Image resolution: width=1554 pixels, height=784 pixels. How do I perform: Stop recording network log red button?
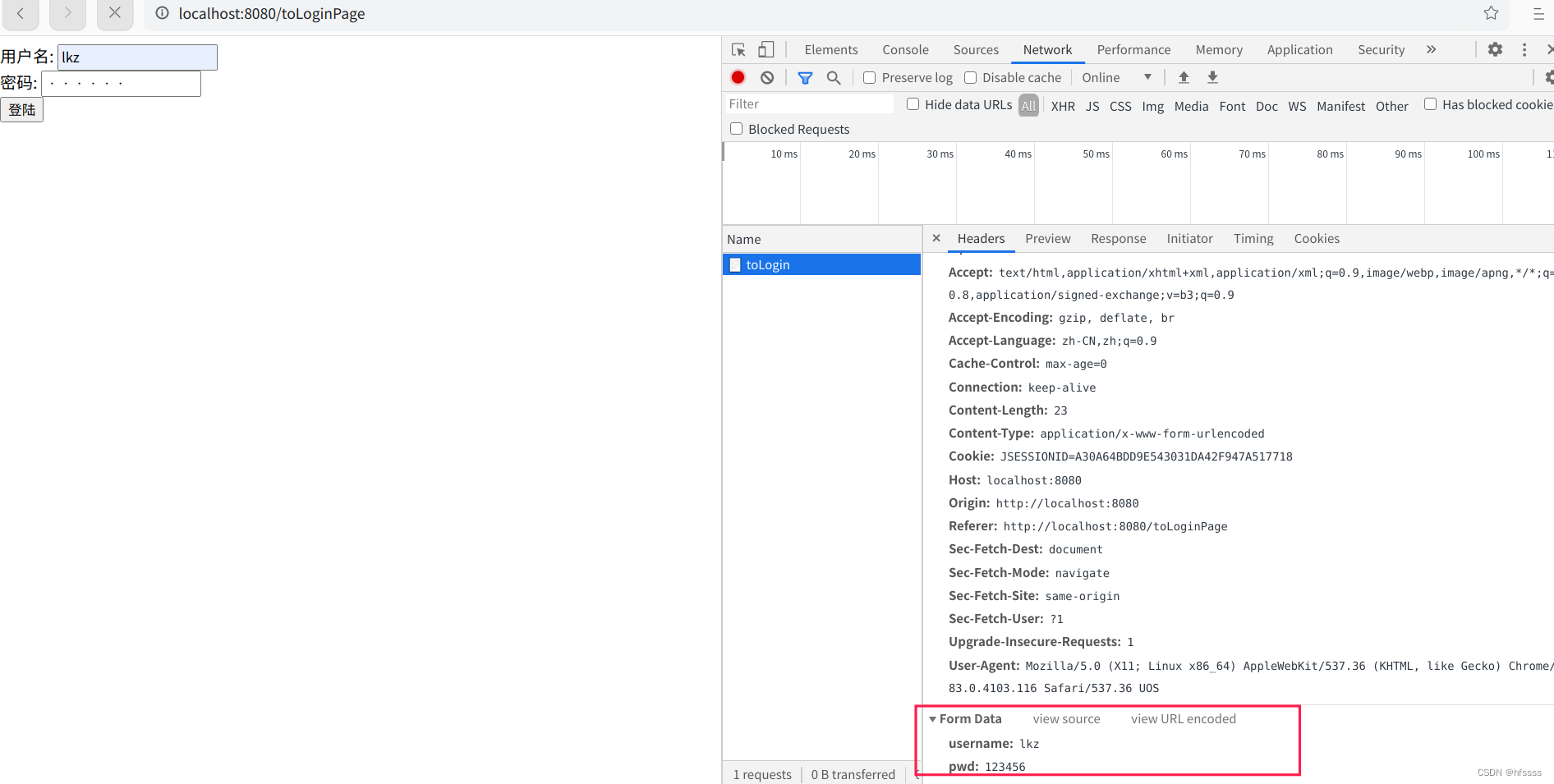738,77
